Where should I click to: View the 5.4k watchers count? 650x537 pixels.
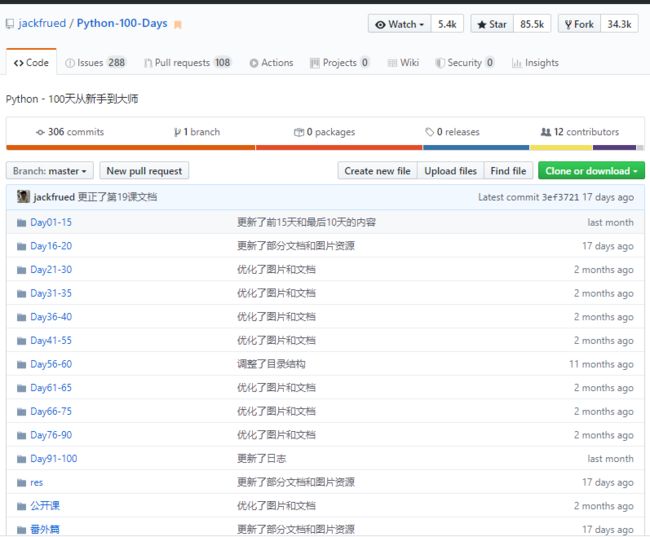tap(447, 24)
